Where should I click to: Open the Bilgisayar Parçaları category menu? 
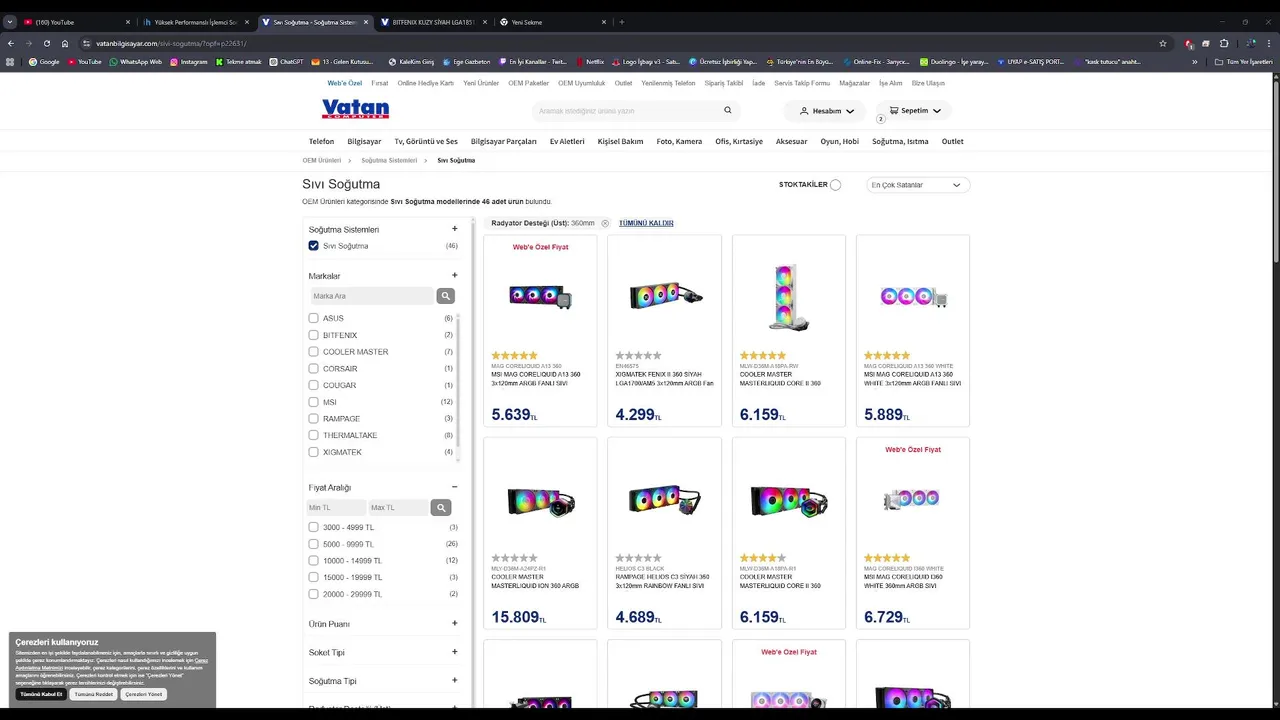(x=504, y=141)
